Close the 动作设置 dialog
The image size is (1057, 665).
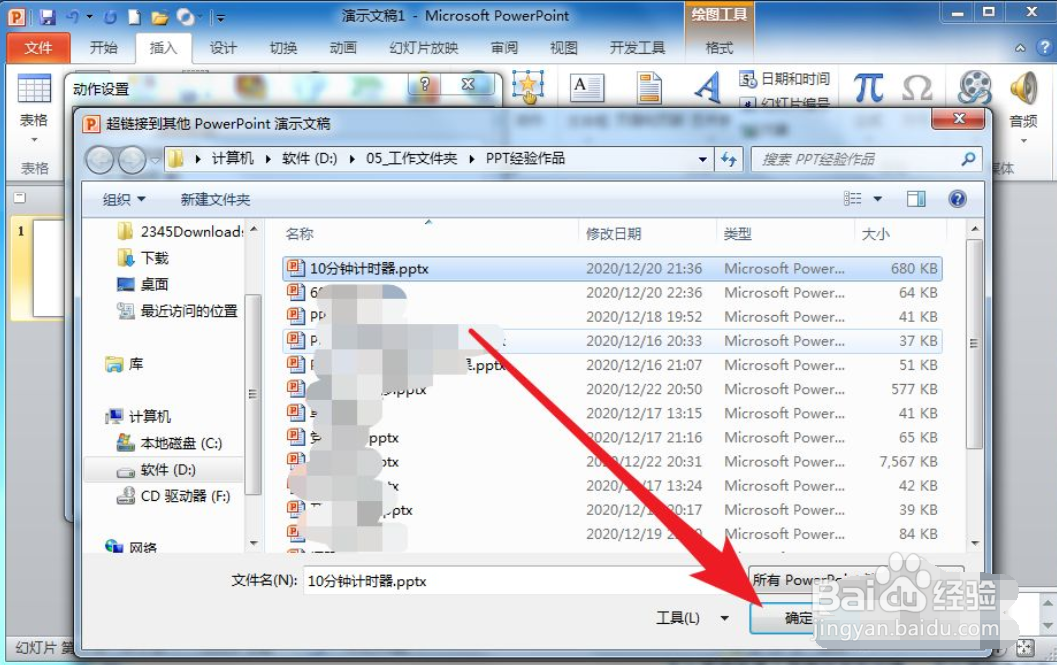click(468, 84)
